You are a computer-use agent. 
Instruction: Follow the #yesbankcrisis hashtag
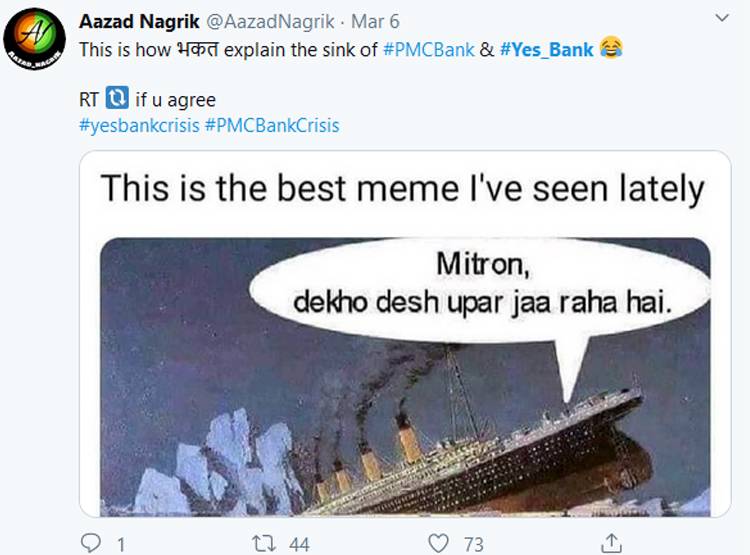point(138,125)
